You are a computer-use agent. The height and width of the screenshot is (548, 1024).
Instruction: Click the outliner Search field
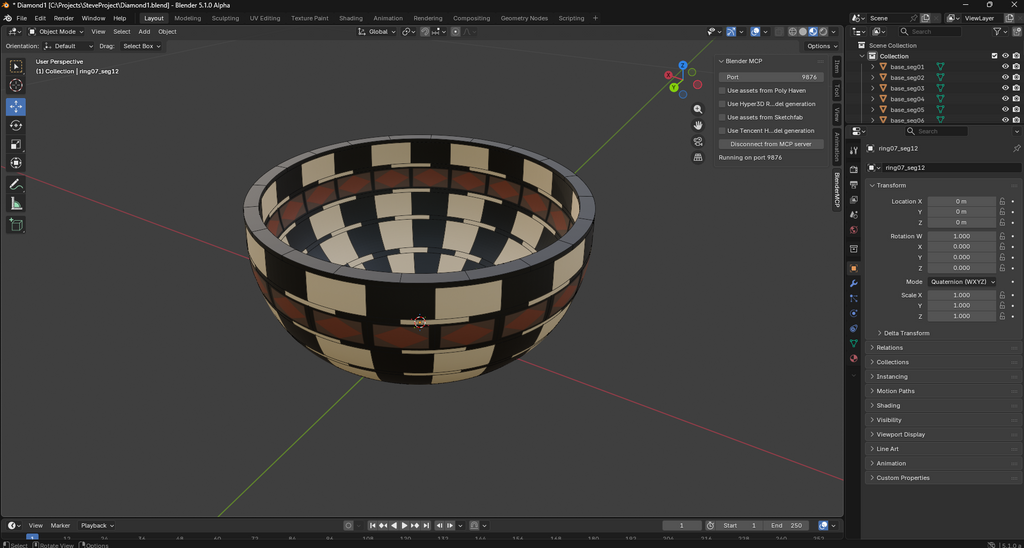(930, 31)
